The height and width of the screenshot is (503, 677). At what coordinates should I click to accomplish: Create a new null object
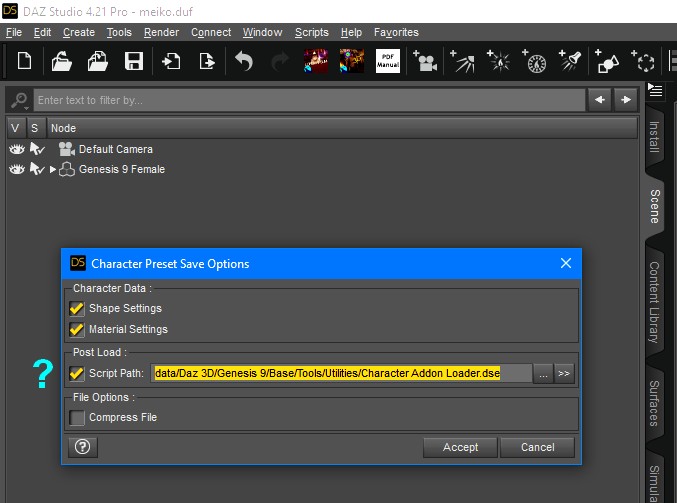[643, 61]
